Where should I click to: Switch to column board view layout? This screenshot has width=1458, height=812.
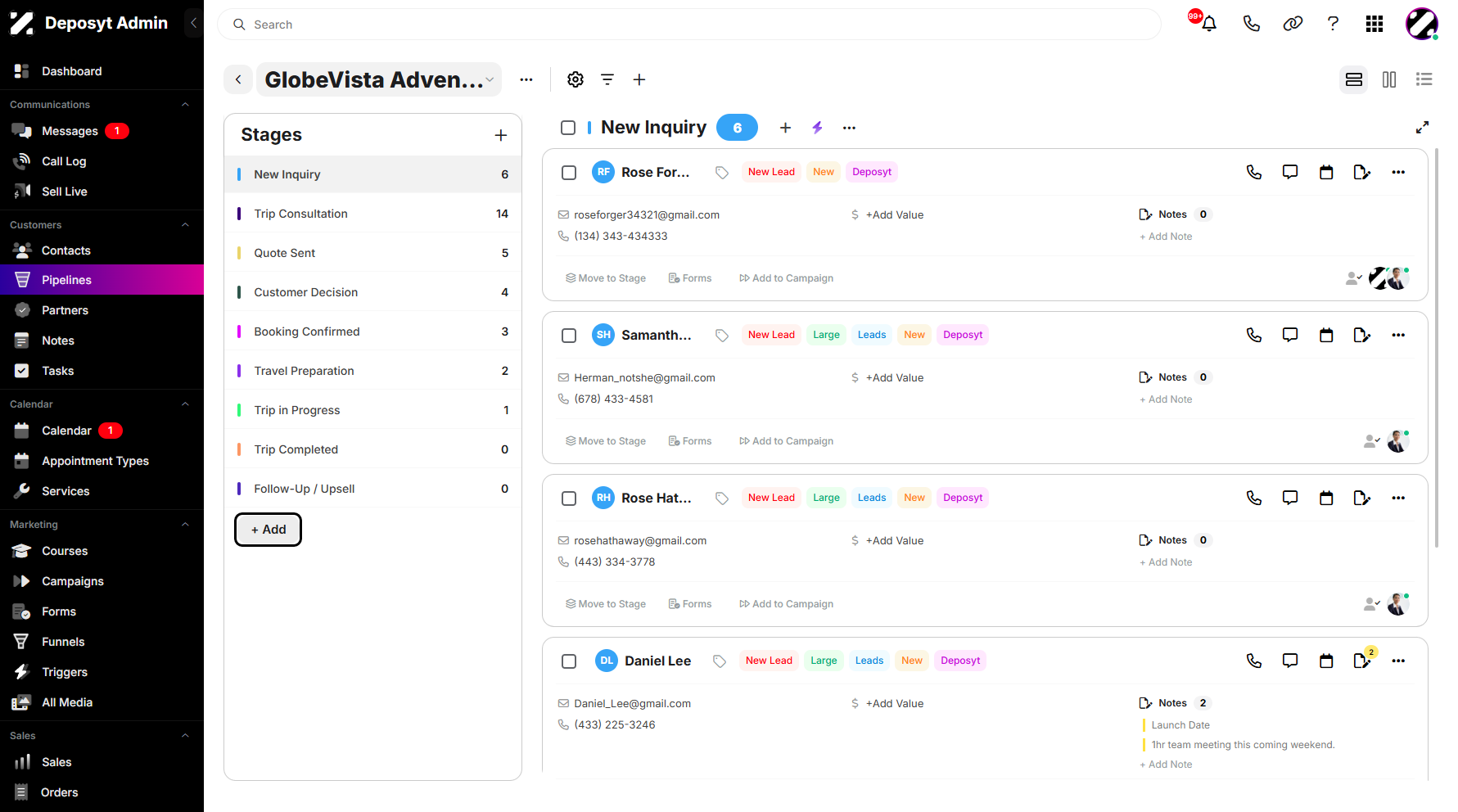[x=1389, y=79]
